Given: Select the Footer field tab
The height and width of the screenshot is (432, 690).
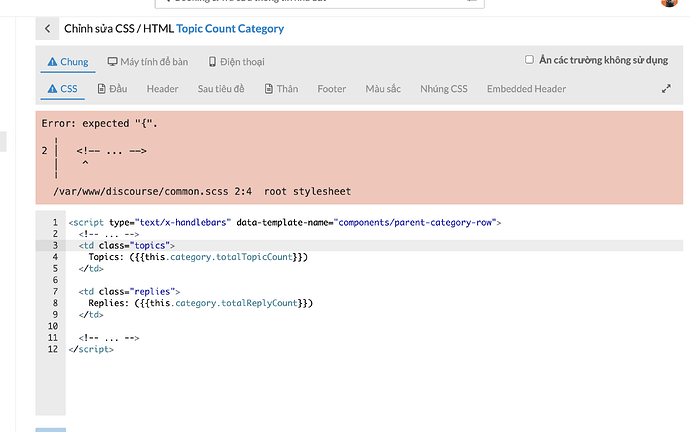Looking at the screenshot, I should tap(332, 89).
